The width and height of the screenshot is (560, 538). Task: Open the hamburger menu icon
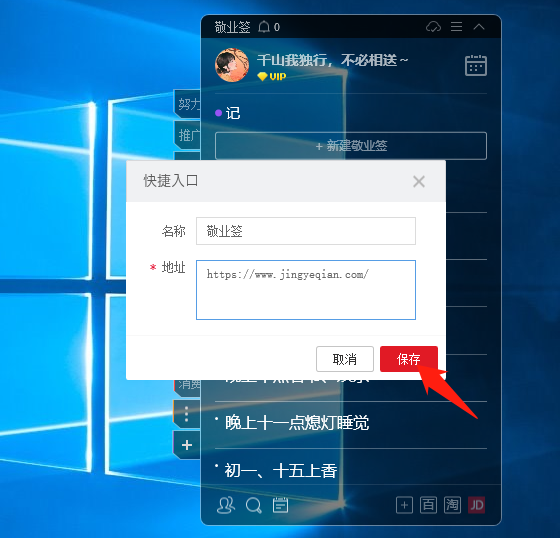(456, 26)
